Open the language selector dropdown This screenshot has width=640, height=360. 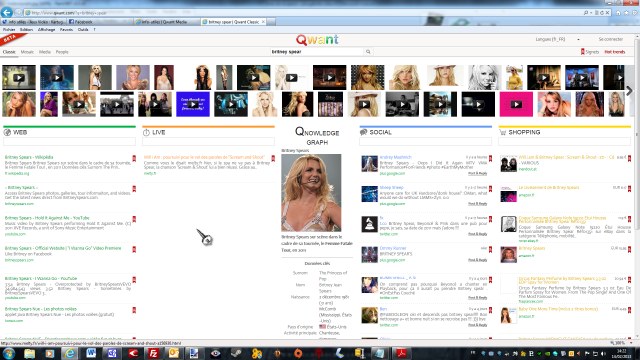(x=558, y=40)
